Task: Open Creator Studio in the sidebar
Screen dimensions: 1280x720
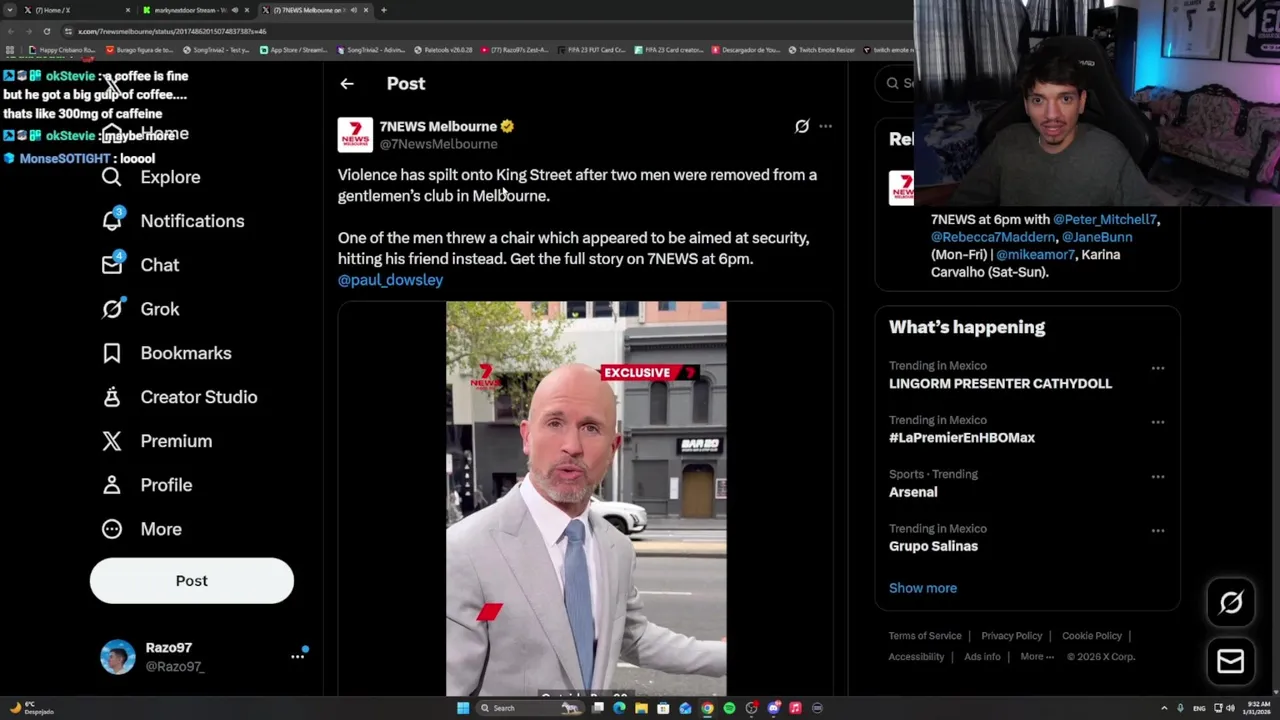Action: (x=198, y=397)
